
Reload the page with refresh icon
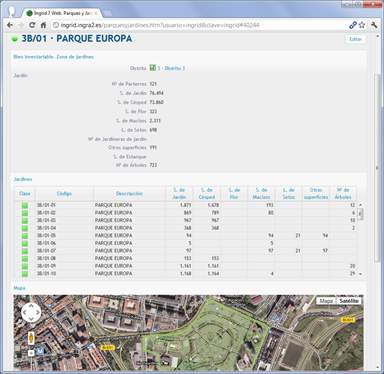pyautogui.click(x=32, y=25)
